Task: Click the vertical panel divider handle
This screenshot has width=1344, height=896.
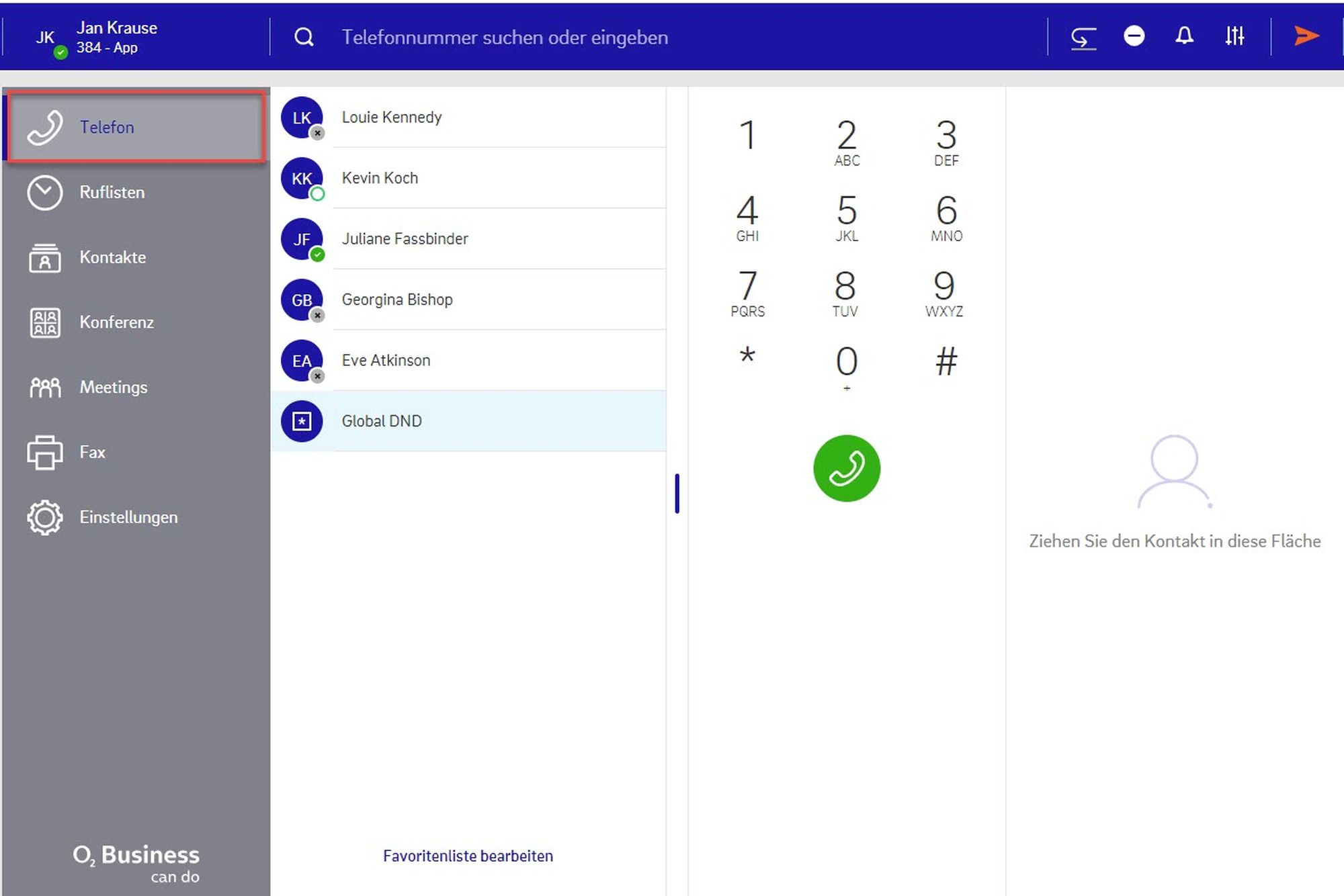Action: click(677, 494)
